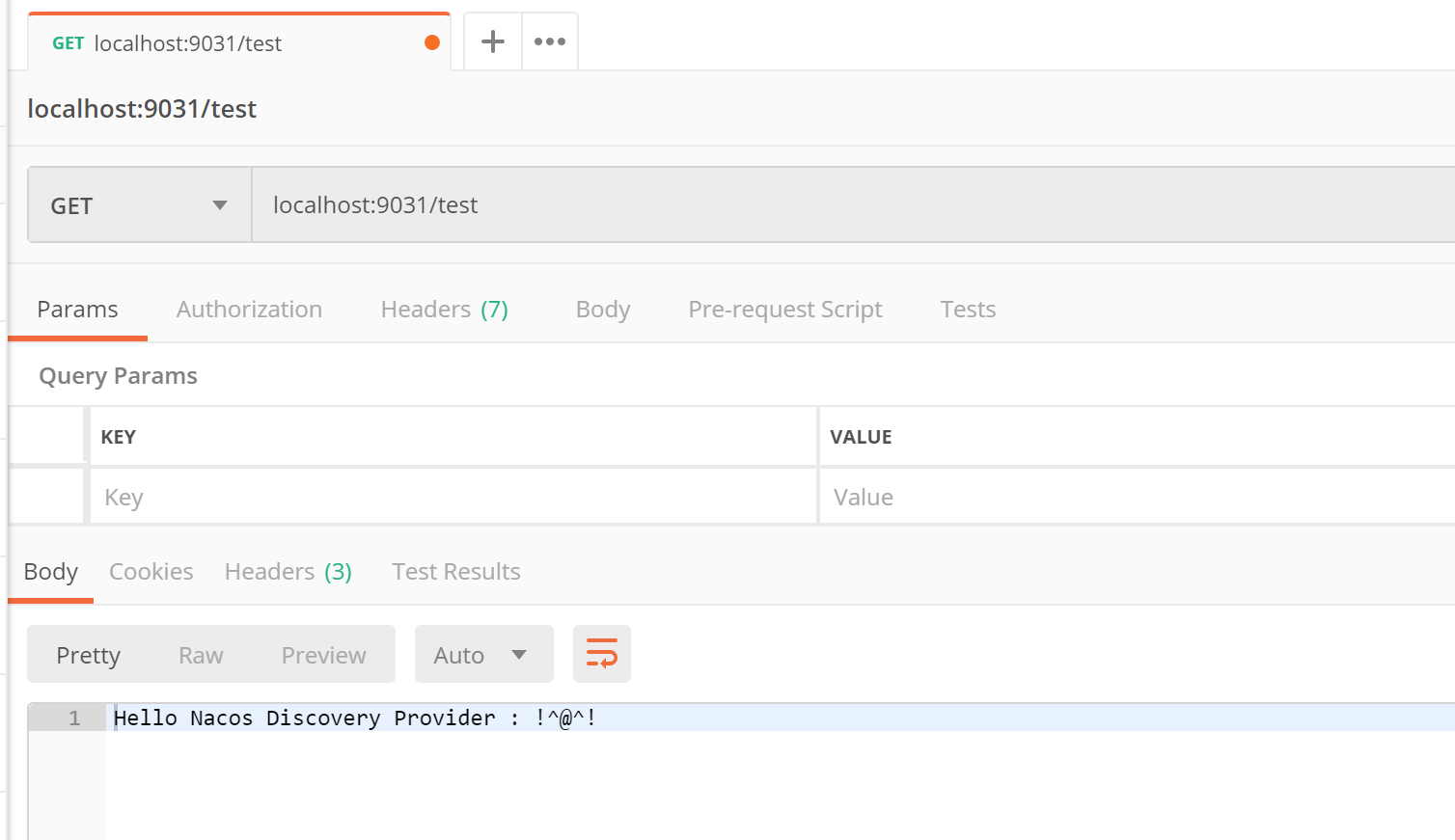
Task: Switch to the Tests tab
Action: click(968, 310)
